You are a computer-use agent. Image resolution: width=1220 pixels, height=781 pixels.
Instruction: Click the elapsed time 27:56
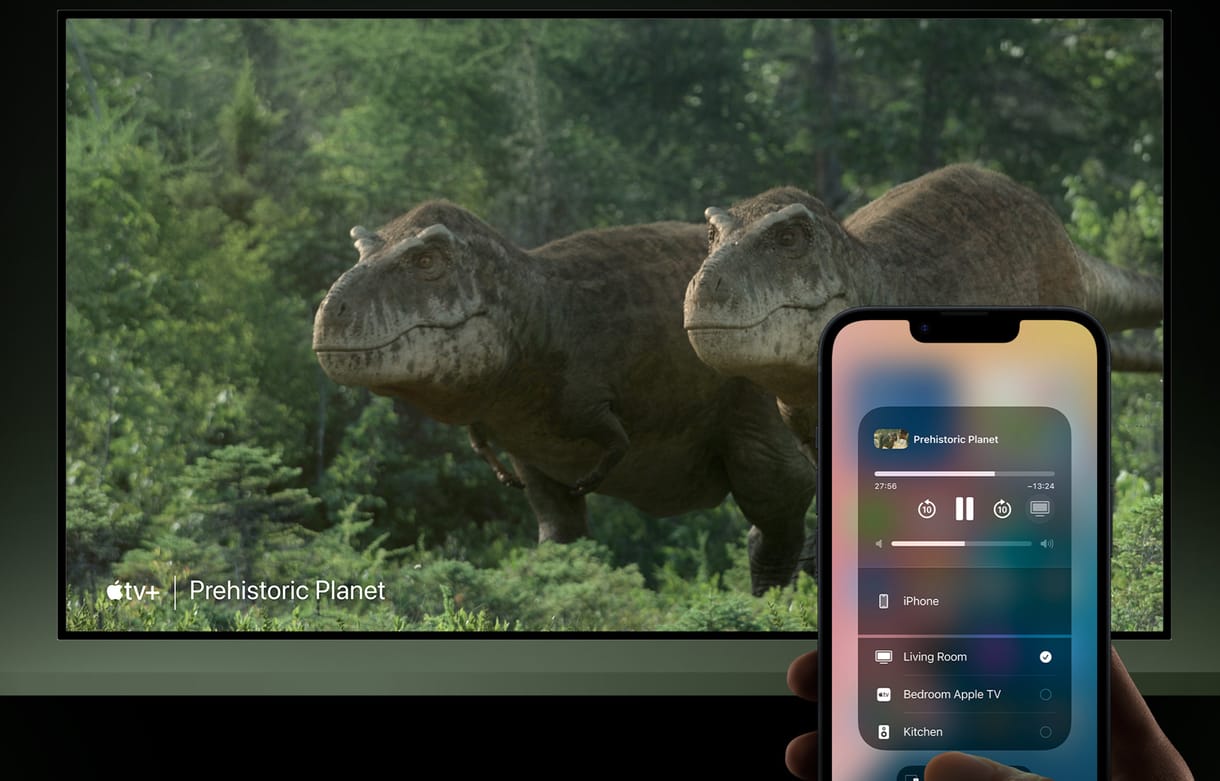885,486
